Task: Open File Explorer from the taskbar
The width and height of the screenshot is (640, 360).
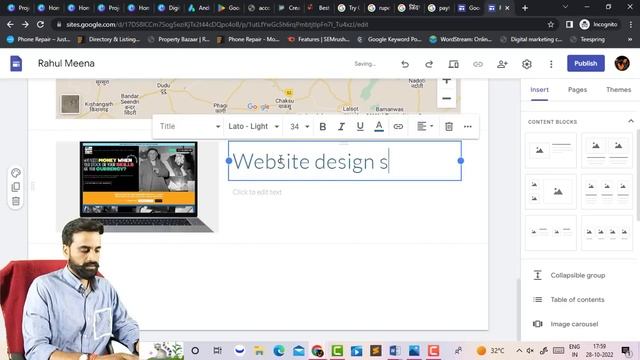Action: click(258, 351)
